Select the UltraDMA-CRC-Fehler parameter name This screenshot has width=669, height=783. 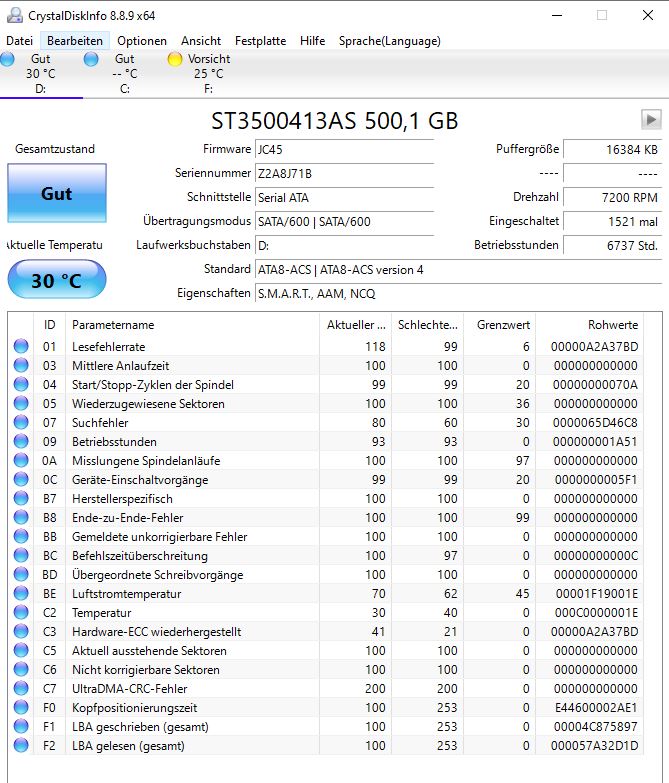[x=129, y=689]
